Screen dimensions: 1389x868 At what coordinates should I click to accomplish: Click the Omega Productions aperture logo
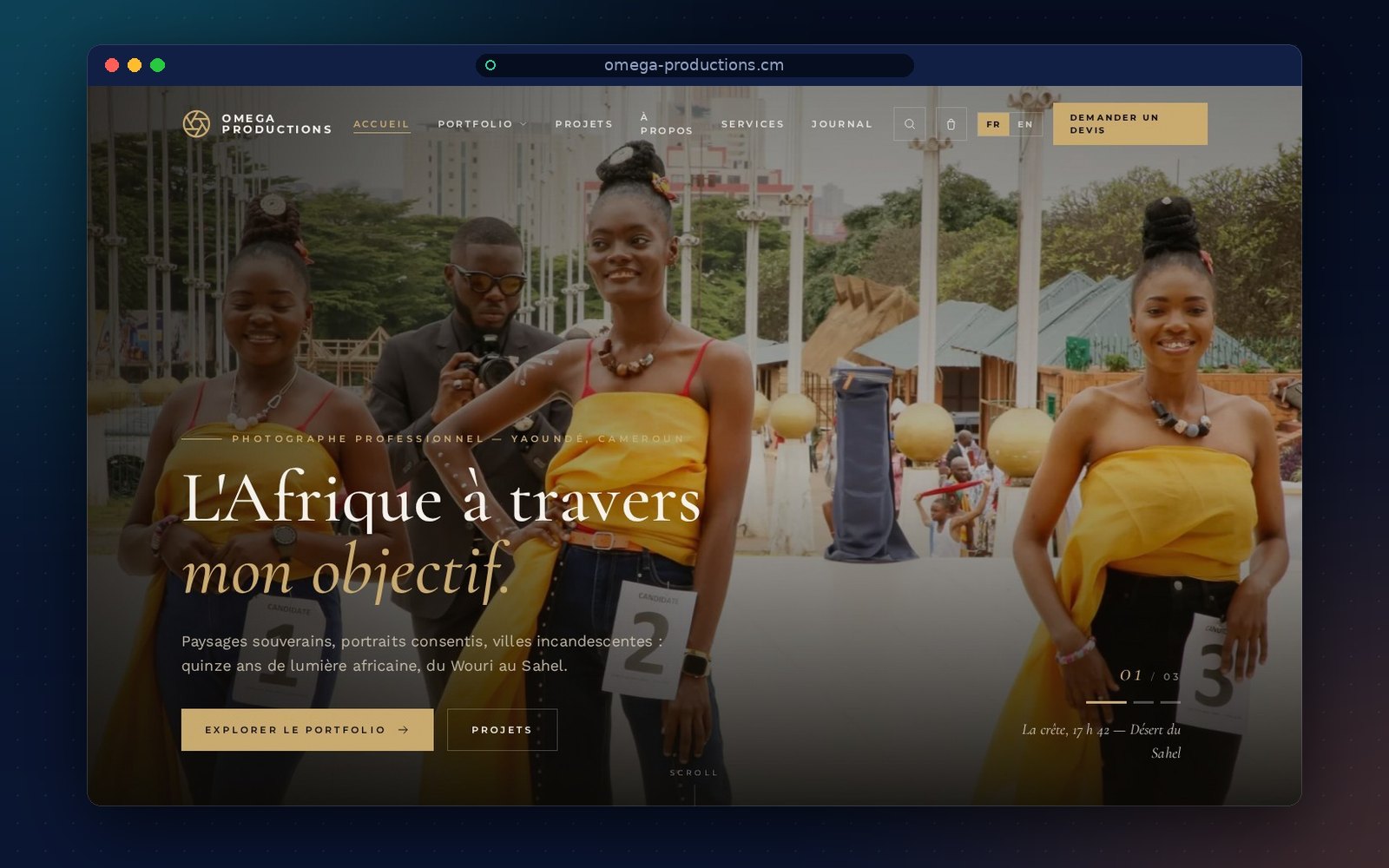coord(196,124)
